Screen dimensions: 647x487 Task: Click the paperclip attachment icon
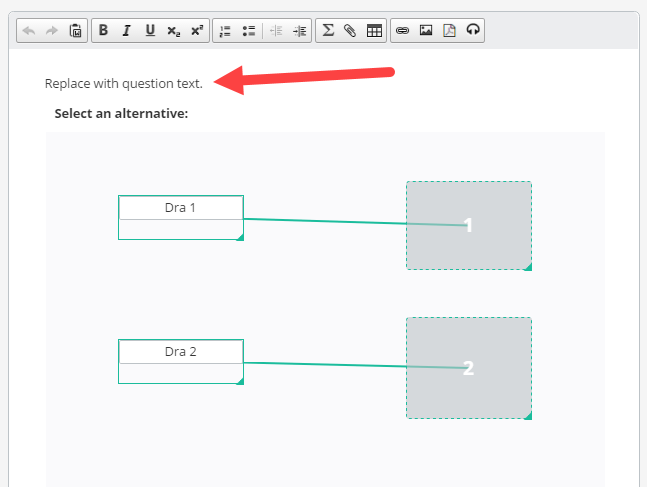[x=350, y=31]
